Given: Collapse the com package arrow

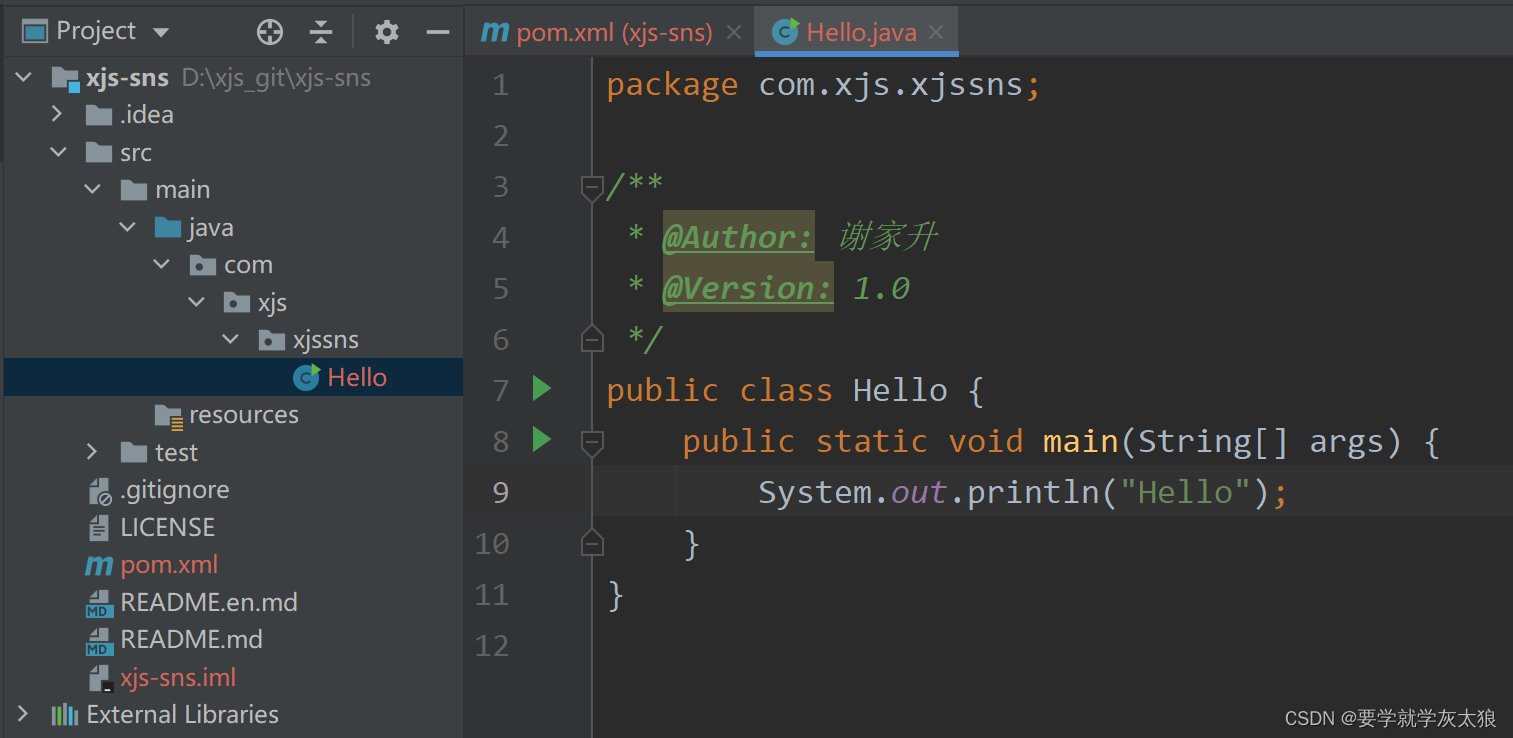Looking at the screenshot, I should (162, 264).
